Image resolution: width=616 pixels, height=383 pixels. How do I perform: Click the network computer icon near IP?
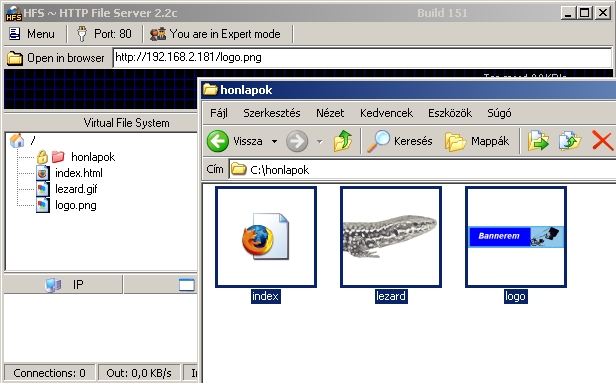(x=53, y=285)
